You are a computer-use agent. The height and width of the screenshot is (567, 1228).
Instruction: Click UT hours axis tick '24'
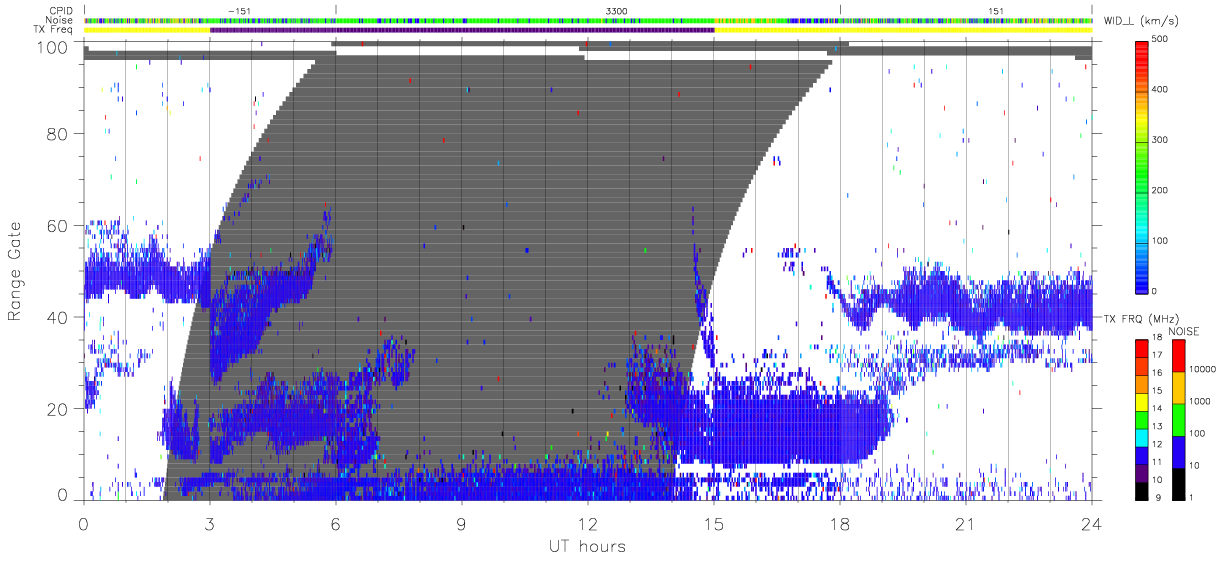pos(1092,523)
